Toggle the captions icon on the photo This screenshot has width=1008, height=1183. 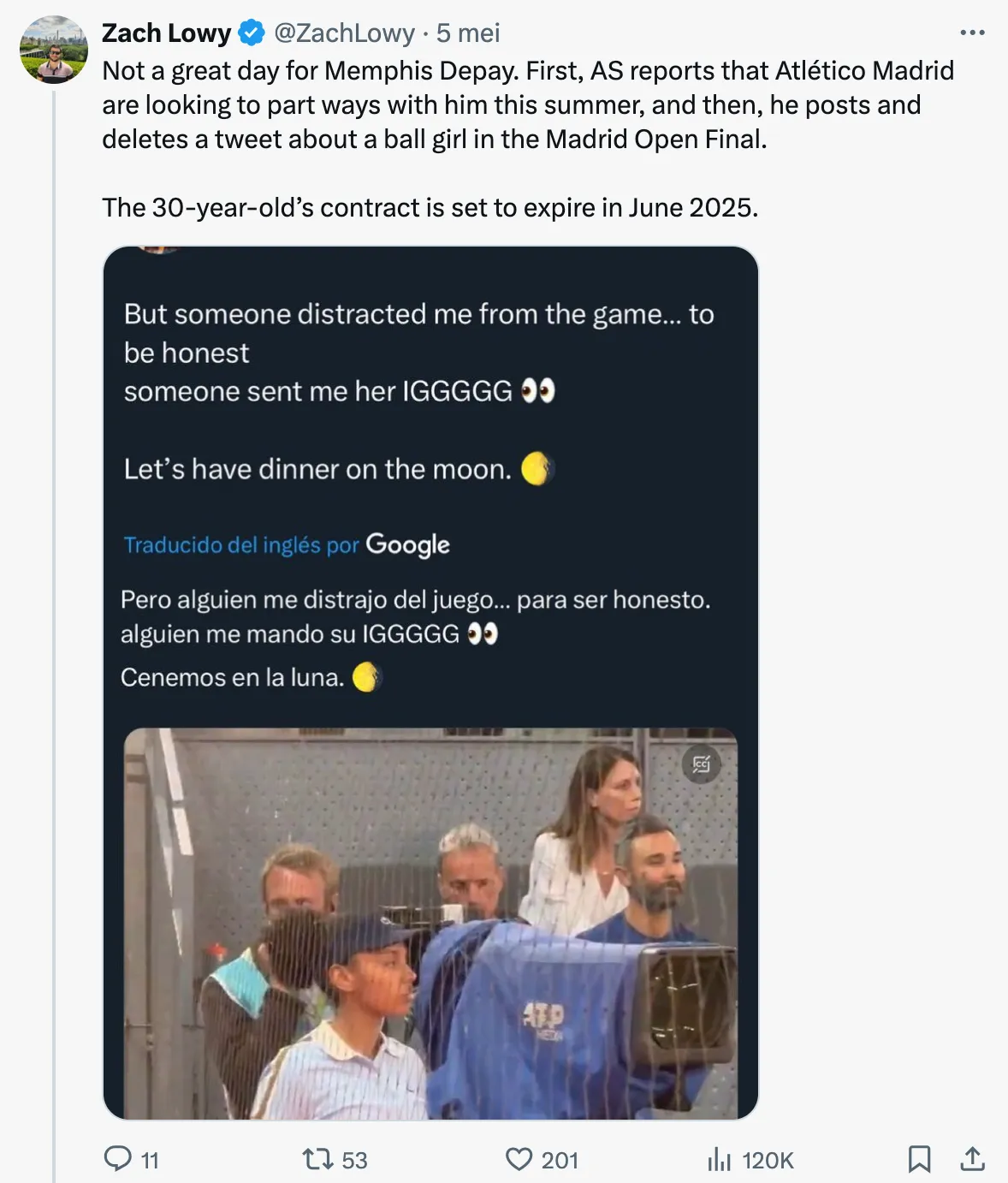click(x=701, y=764)
